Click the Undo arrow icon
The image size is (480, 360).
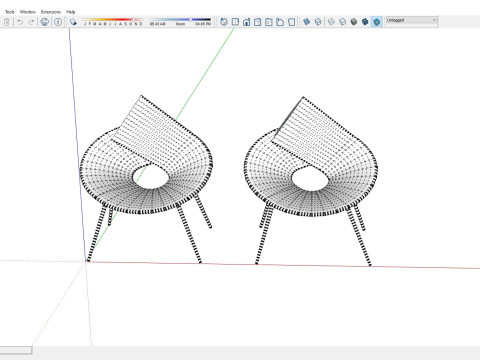pos(20,22)
